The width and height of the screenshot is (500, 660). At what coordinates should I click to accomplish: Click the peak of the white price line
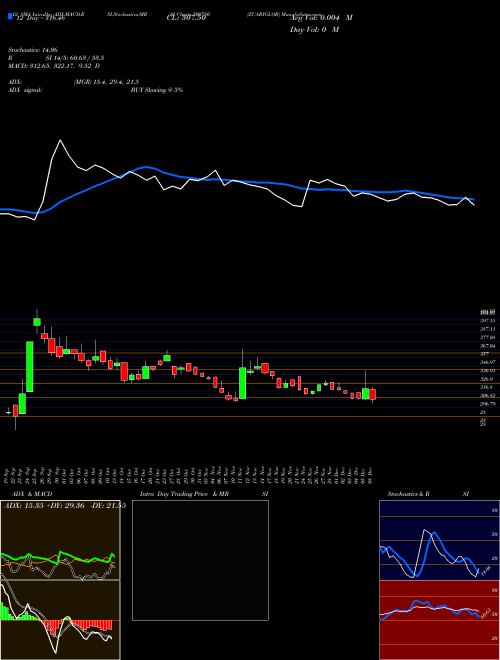pos(60,140)
